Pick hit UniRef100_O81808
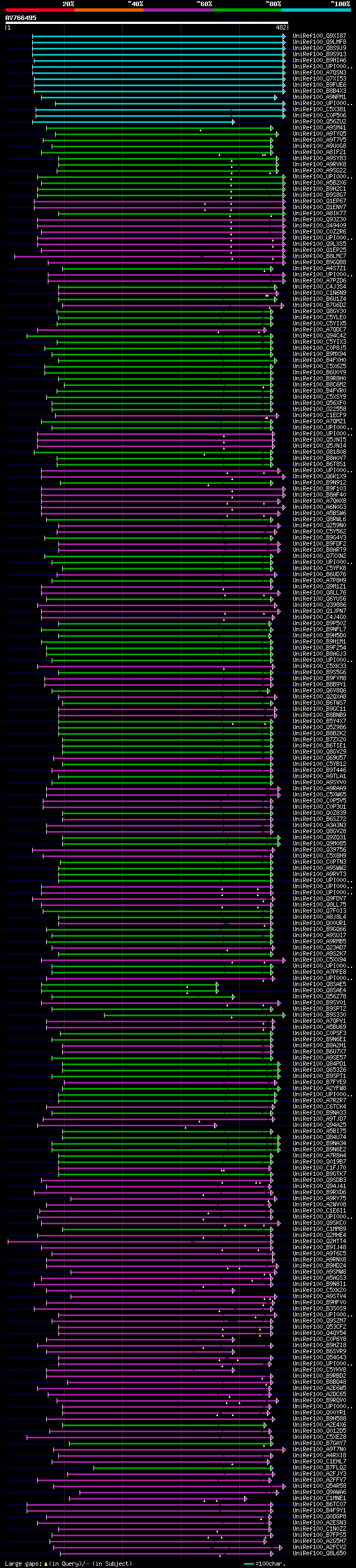Image resolution: width=356 pixels, height=1568 pixels. click(319, 452)
